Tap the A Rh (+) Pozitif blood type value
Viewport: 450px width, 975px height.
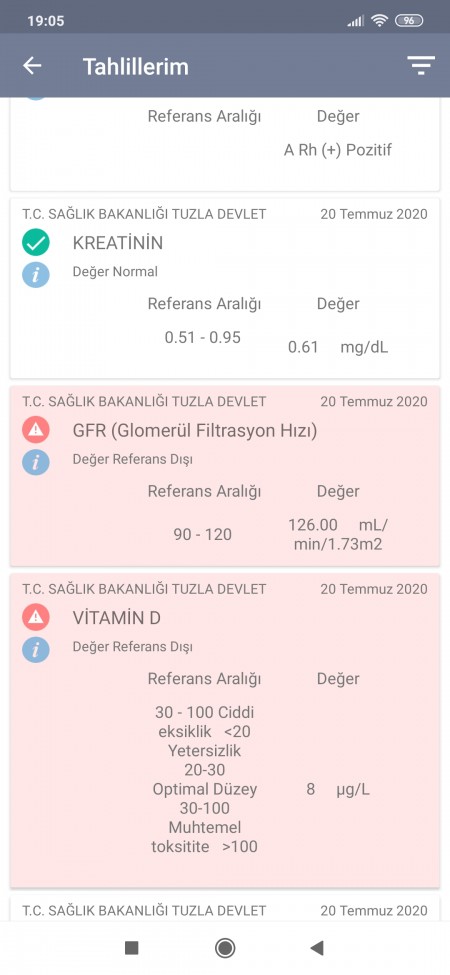click(x=338, y=150)
